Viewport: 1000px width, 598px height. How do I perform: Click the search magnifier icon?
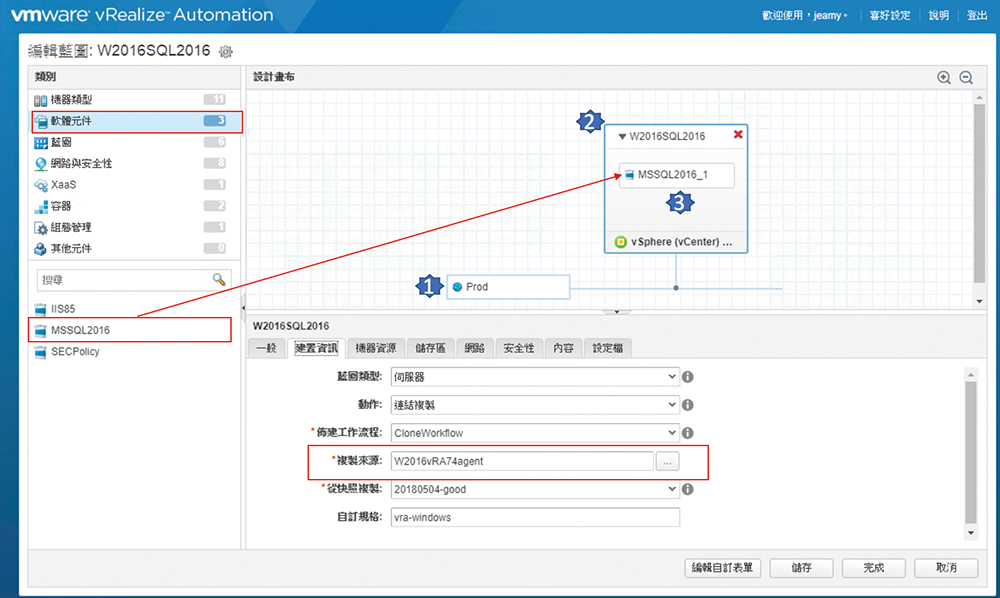pyautogui.click(x=219, y=279)
